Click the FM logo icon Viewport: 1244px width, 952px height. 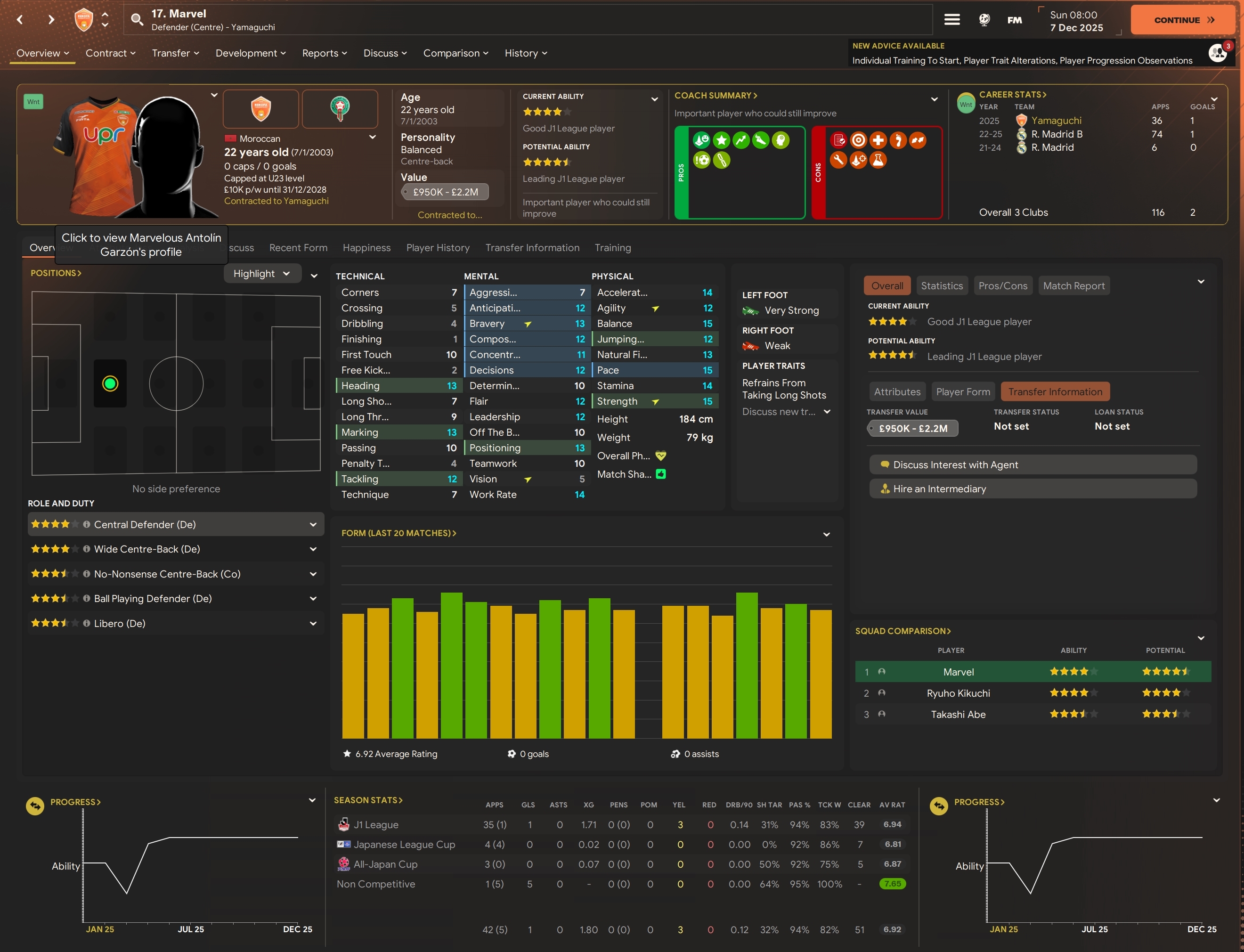pyautogui.click(x=1015, y=20)
